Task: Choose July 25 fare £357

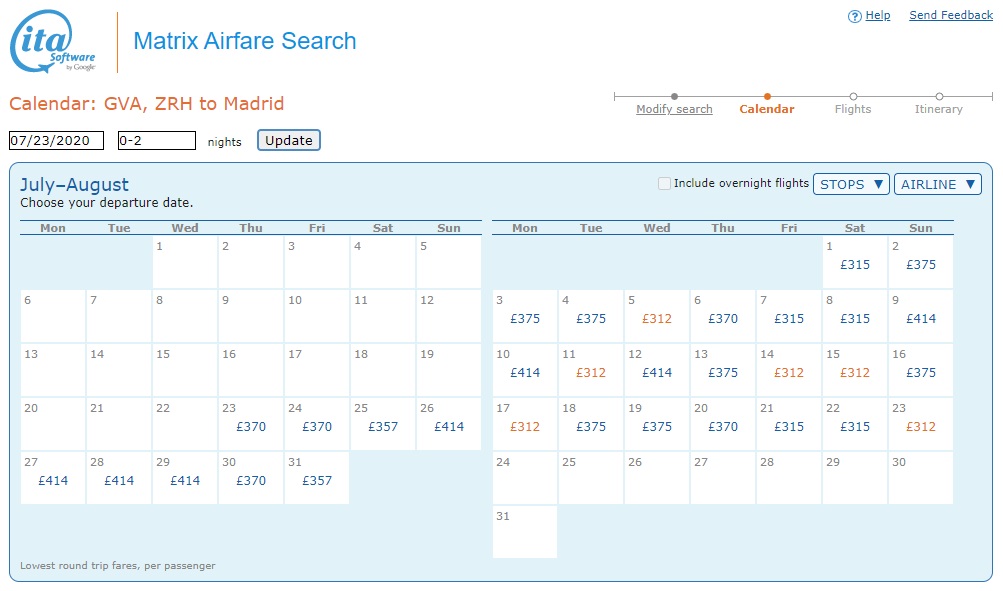Action: tap(383, 426)
